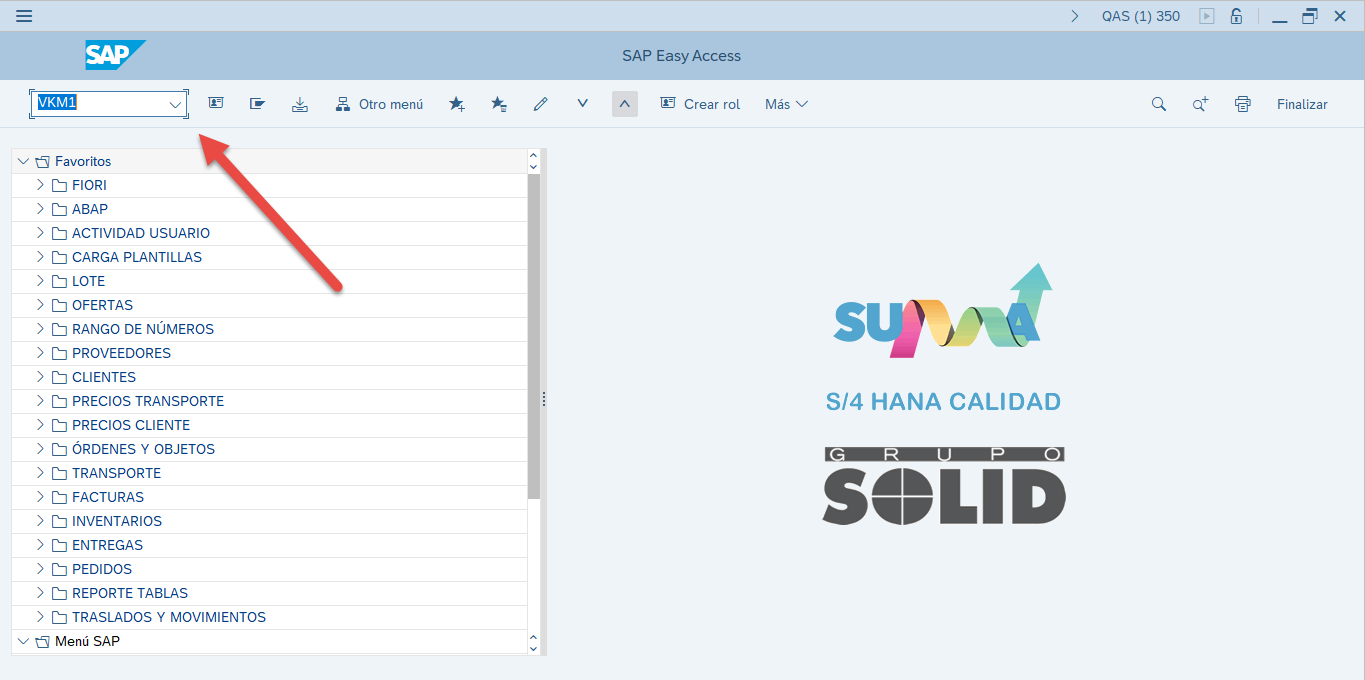
Task: Click the unlocked padlock icon in title bar
Action: pyautogui.click(x=1236, y=16)
